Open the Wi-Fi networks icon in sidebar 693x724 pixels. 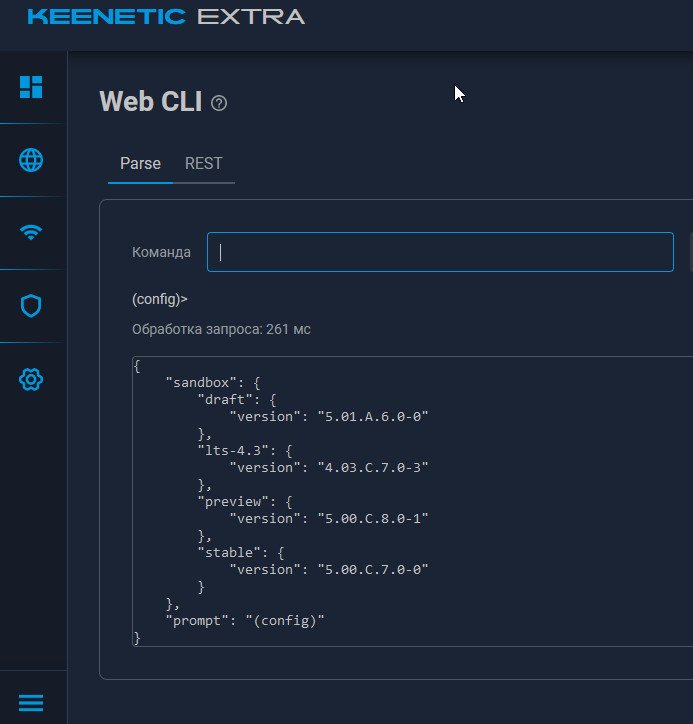32,233
